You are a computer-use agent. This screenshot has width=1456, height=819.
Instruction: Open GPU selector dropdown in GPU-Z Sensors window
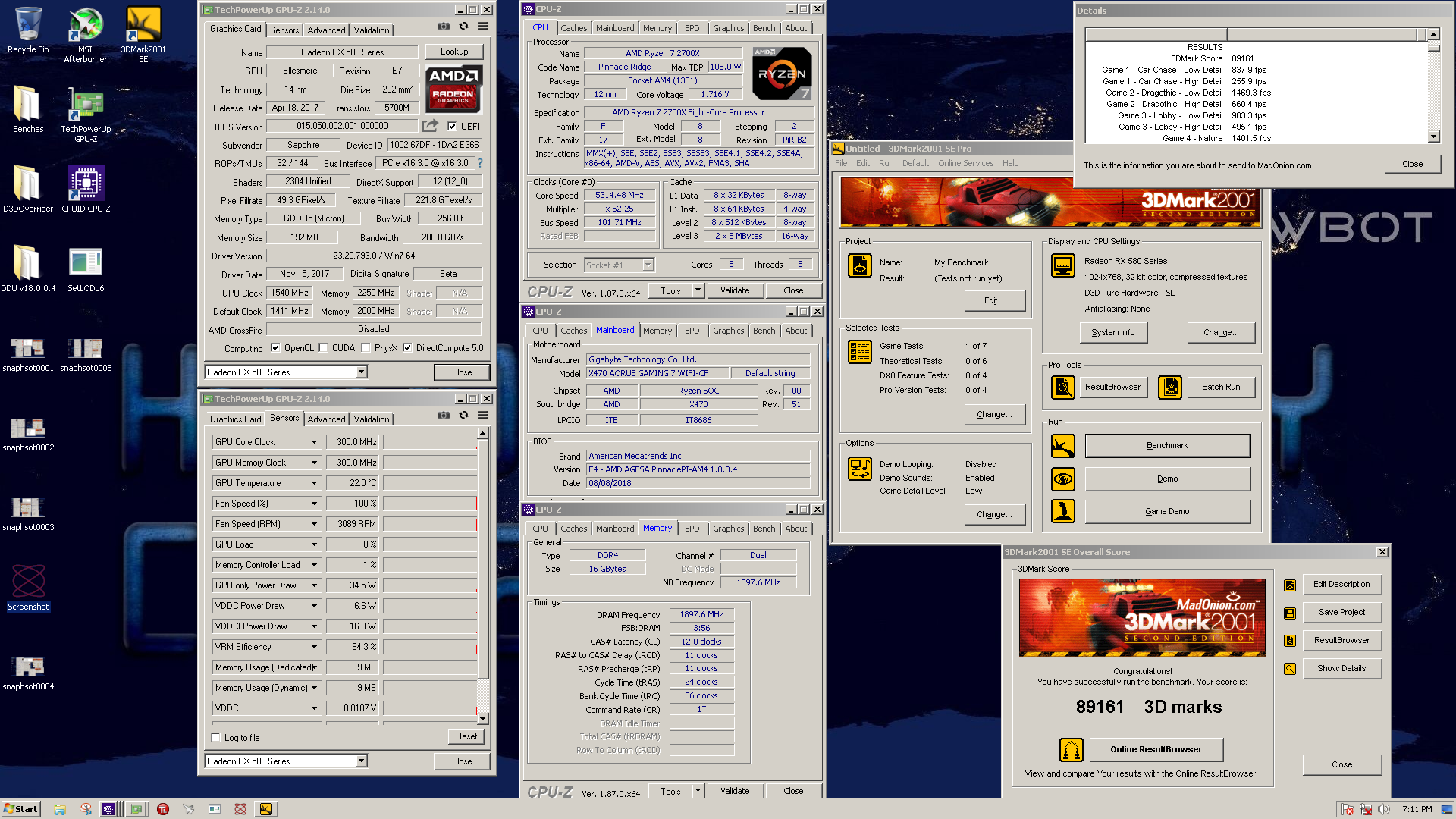pos(361,761)
